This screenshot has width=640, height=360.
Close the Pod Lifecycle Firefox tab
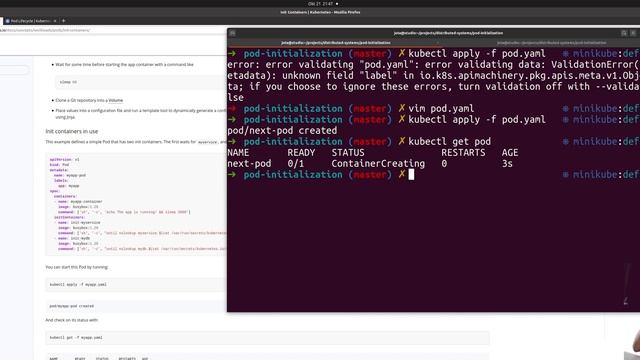pyautogui.click(x=55, y=20)
